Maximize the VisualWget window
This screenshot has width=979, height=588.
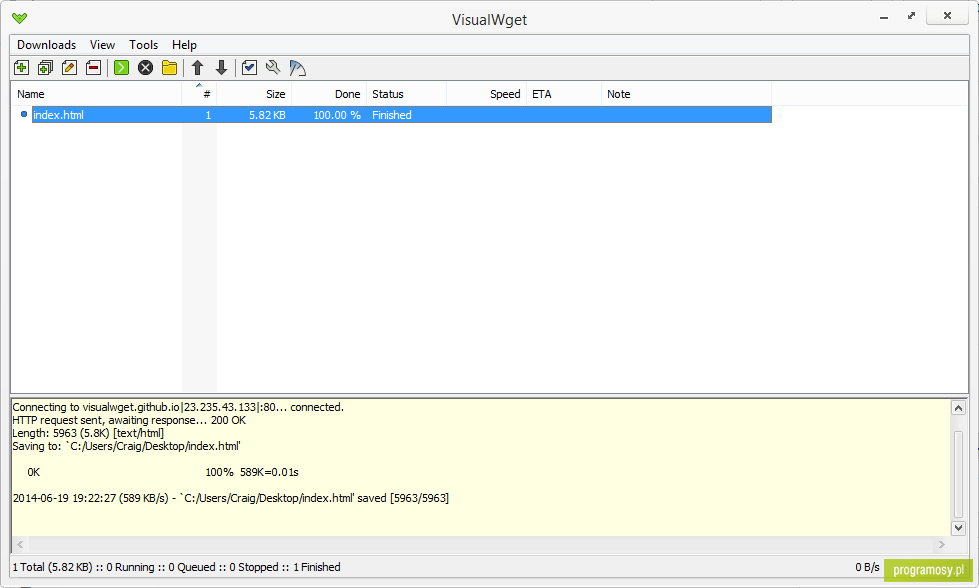tap(912, 16)
